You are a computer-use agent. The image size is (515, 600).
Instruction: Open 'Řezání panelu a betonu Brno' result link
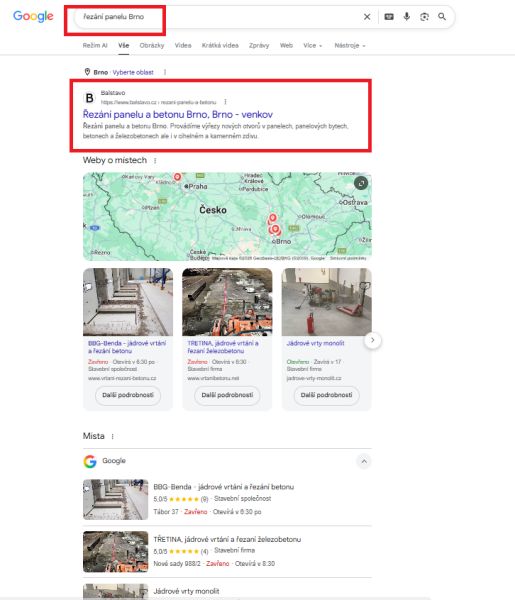pos(178,114)
